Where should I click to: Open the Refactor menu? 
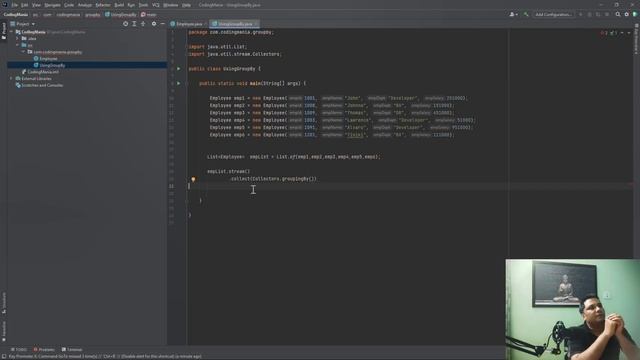(103, 5)
